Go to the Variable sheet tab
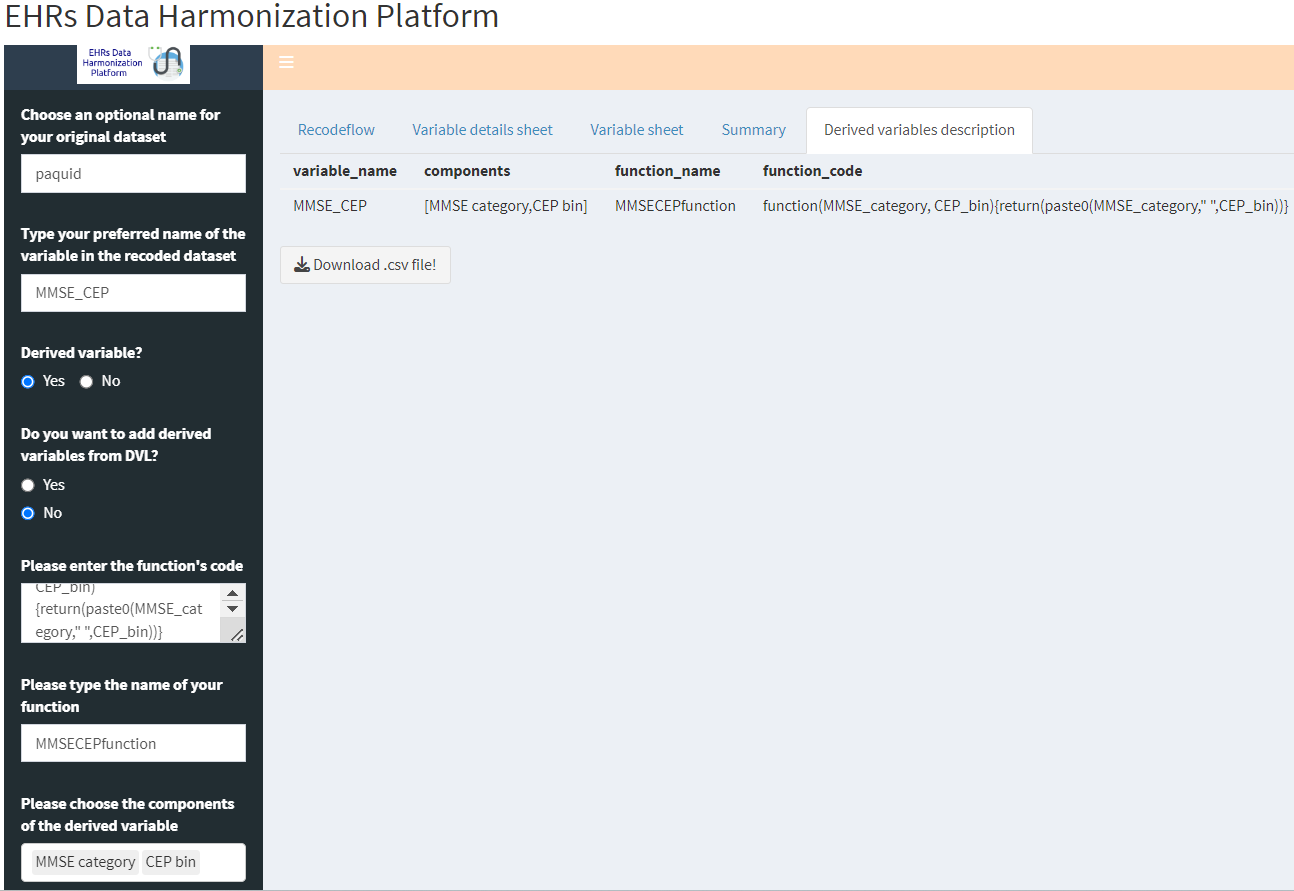The image size is (1294, 891). (x=637, y=130)
